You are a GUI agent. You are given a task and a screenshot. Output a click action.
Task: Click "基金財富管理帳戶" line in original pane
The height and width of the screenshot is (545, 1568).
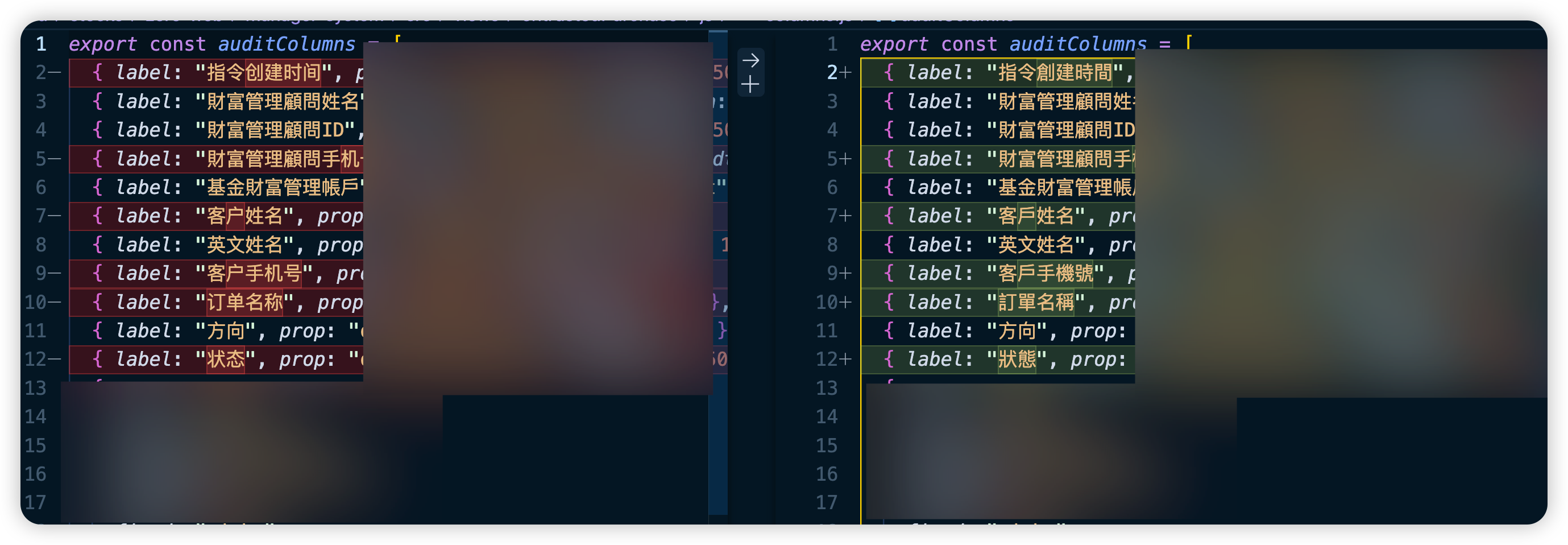[216, 187]
